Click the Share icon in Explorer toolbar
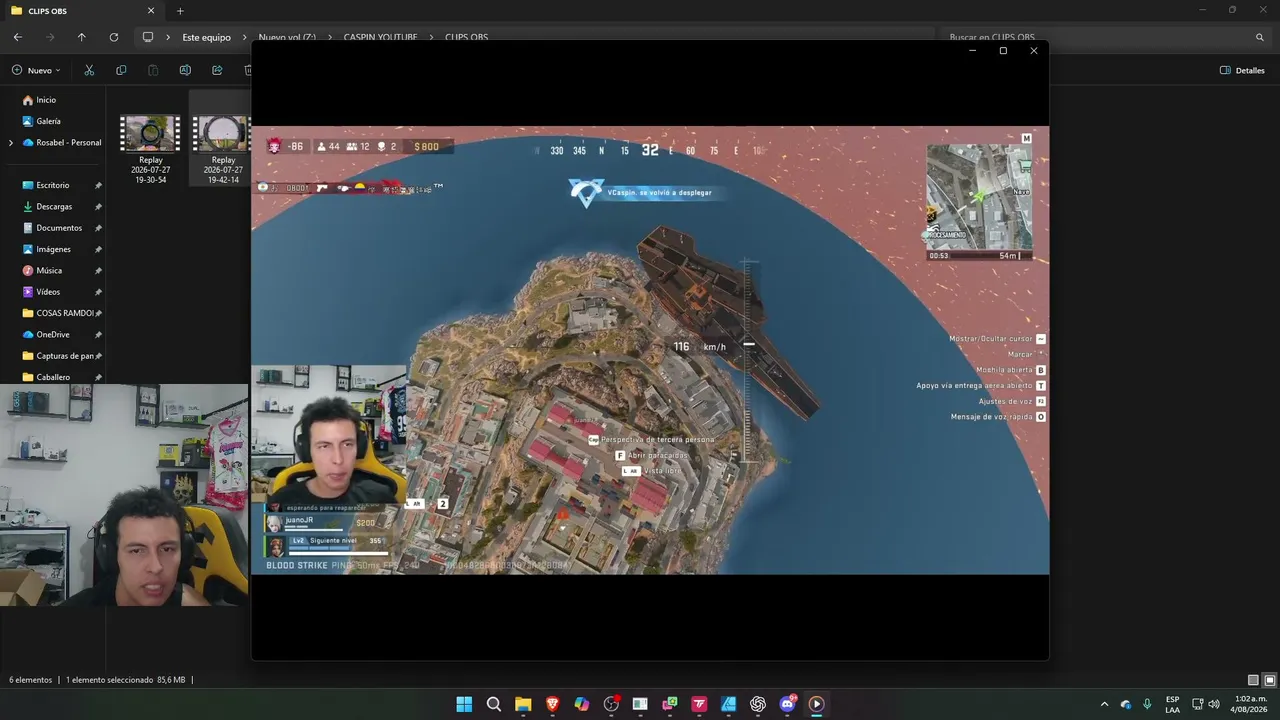The width and height of the screenshot is (1280, 720). point(217,70)
